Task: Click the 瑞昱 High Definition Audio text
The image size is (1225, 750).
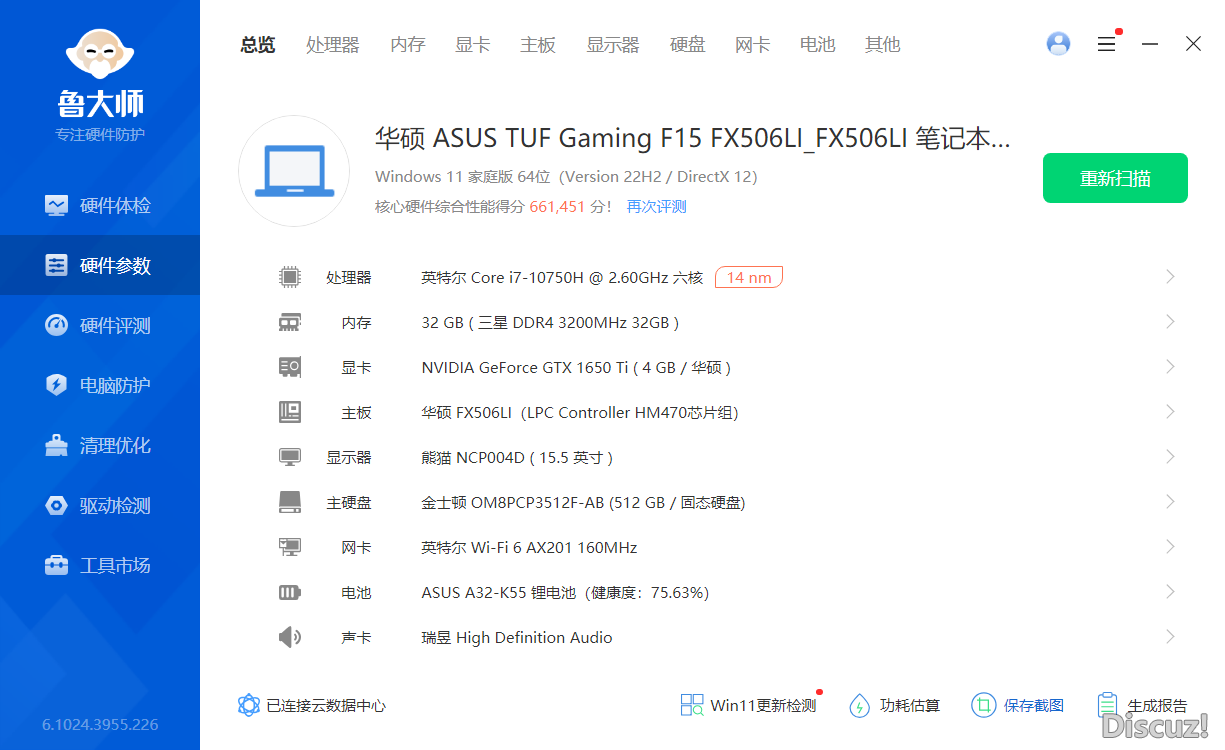Action: [x=517, y=637]
